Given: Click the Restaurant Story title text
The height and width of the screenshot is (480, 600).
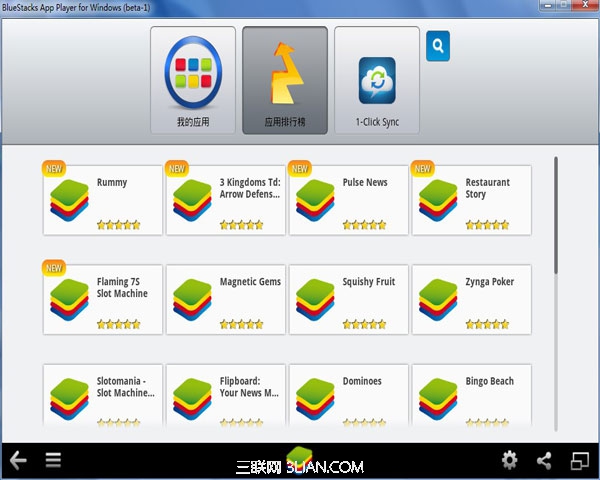Looking at the screenshot, I should (488, 188).
